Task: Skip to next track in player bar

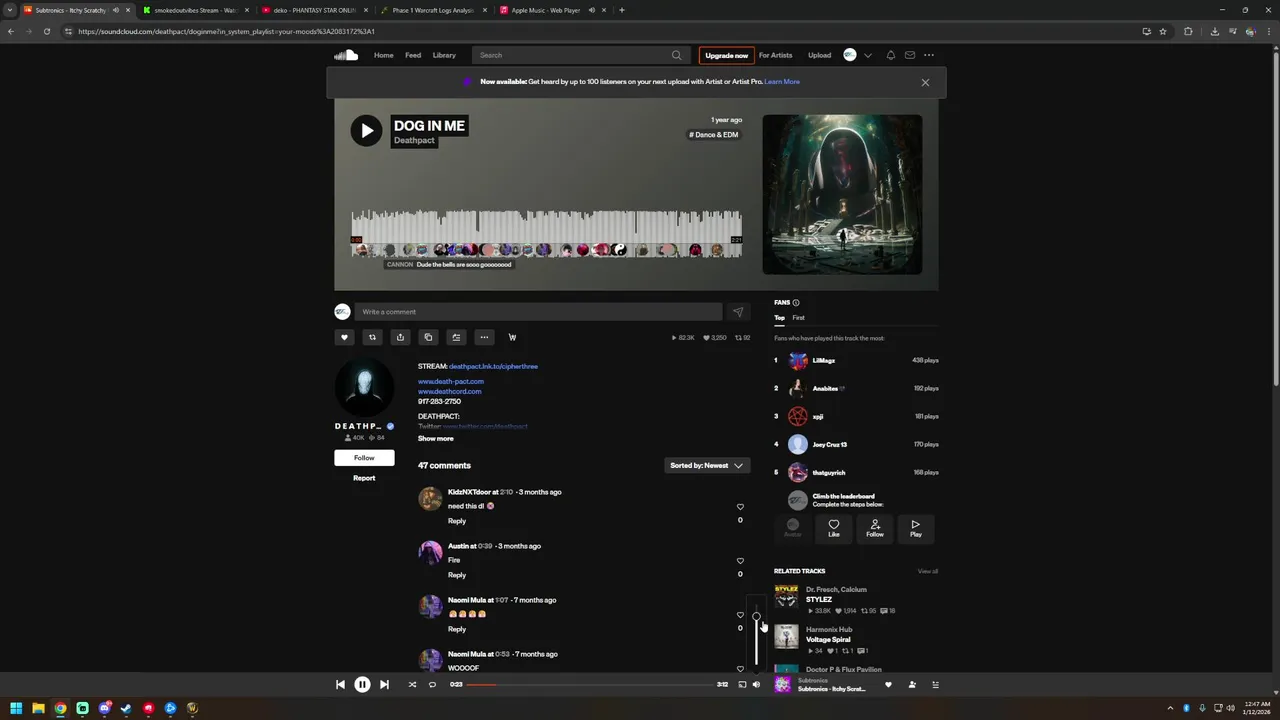Action: click(x=384, y=685)
